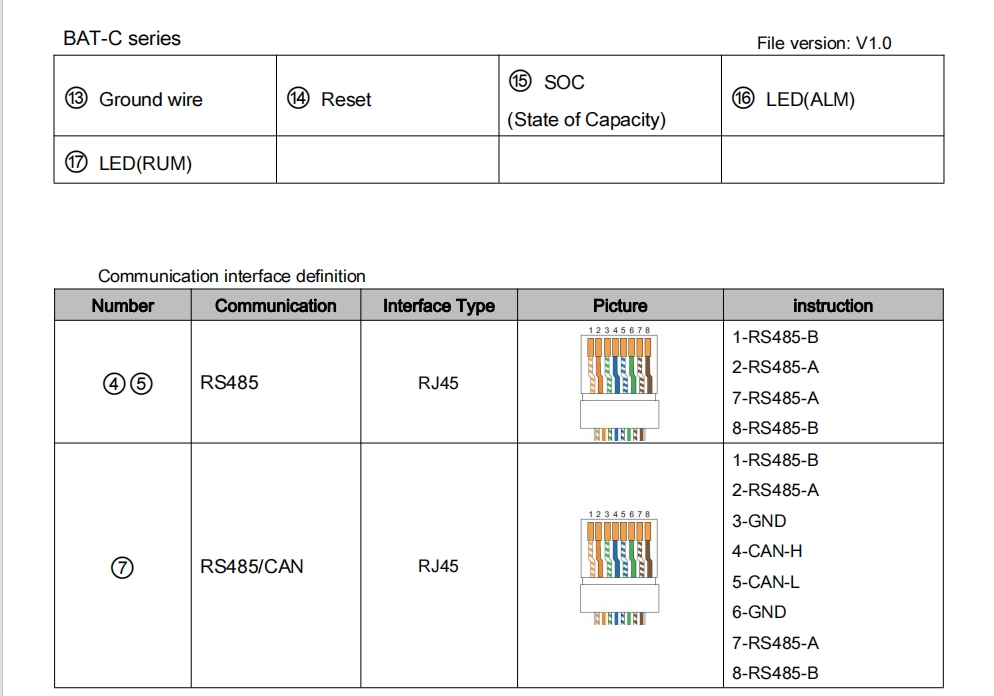Click the RS485/CAN communication cell text
994x696 pixels.
point(251,567)
